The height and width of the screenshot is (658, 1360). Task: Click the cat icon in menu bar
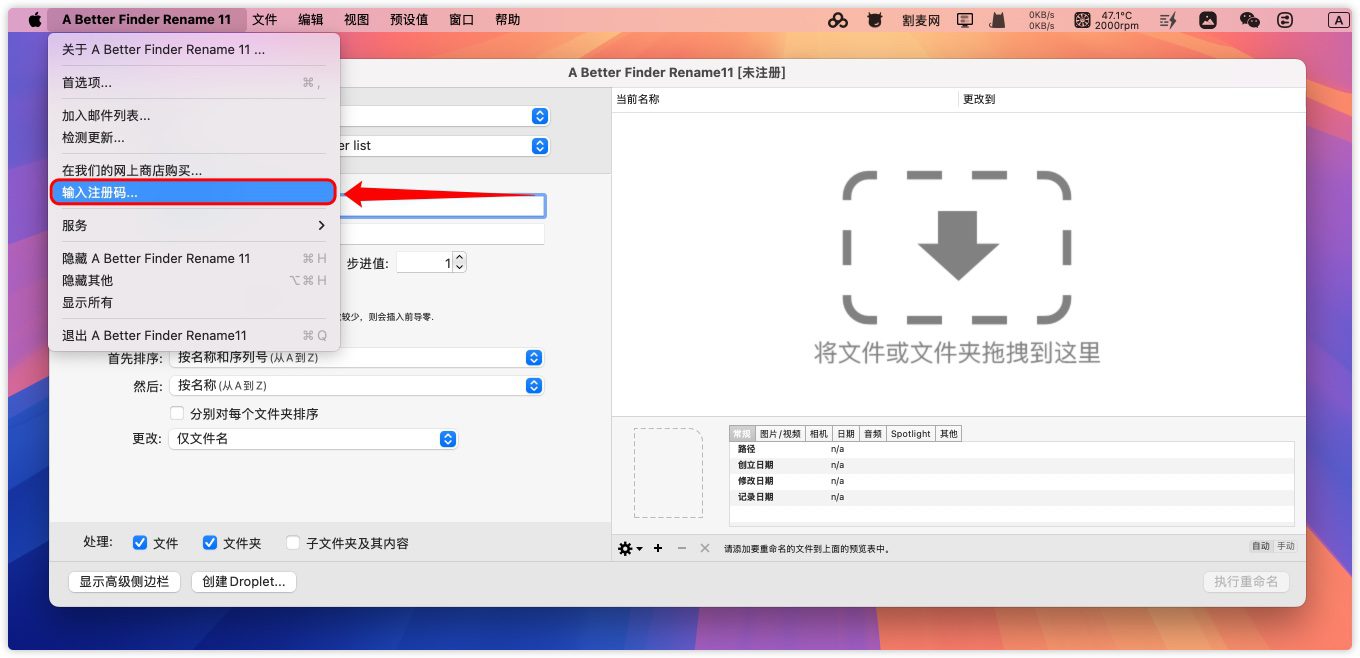(x=997, y=20)
